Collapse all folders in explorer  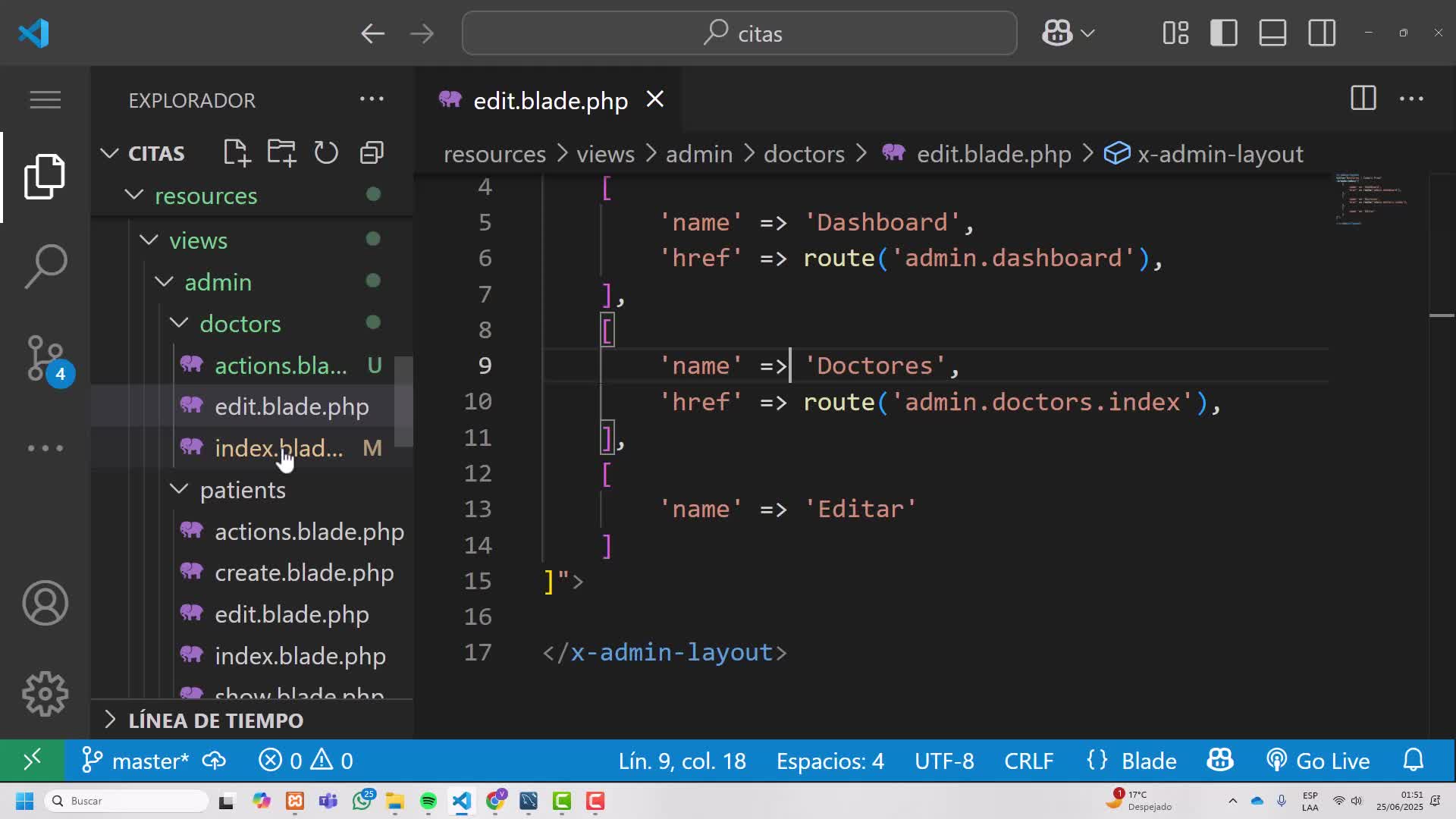(372, 153)
